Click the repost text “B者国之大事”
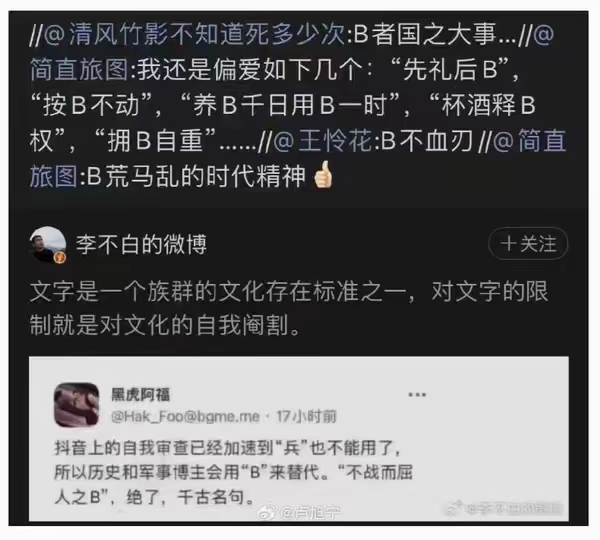 (425, 34)
